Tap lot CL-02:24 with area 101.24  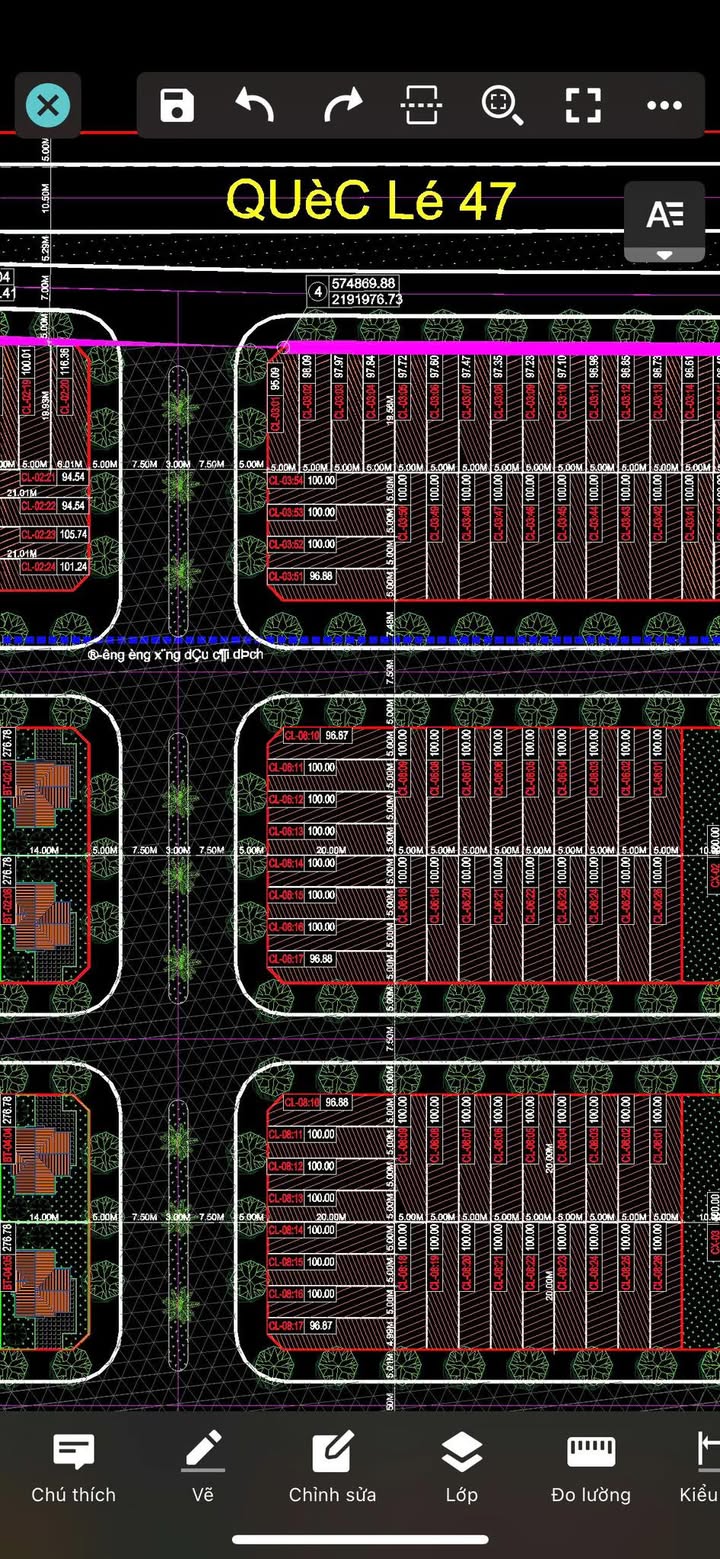pos(40,567)
